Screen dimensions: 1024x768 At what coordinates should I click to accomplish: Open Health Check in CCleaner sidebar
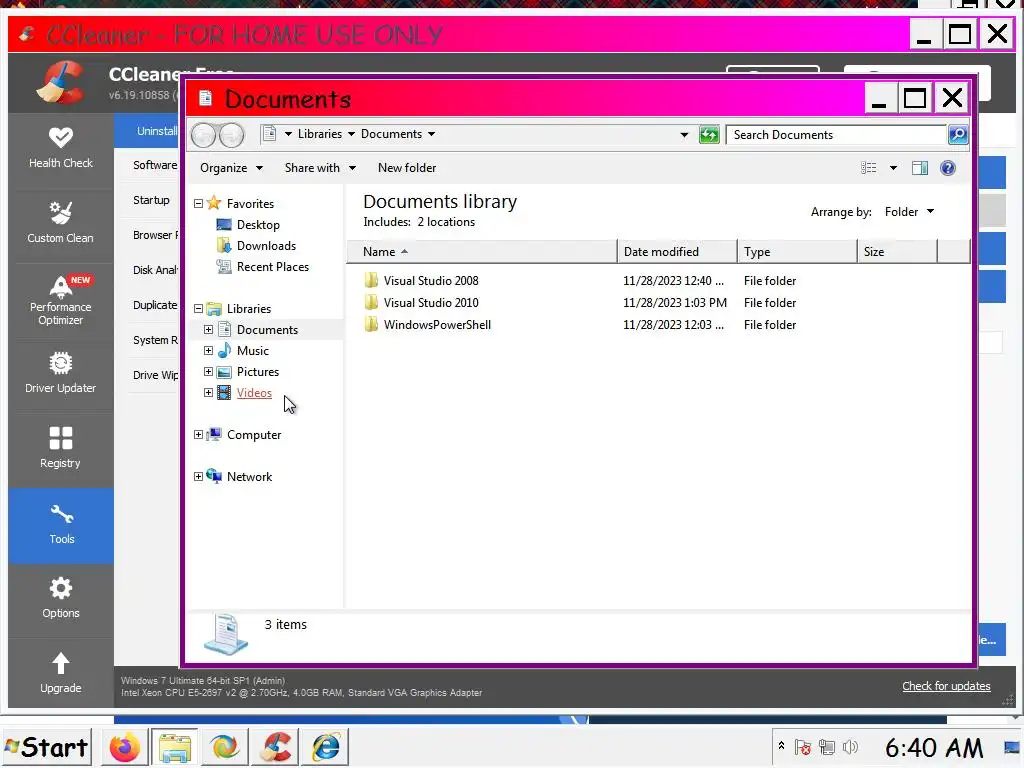(61, 149)
